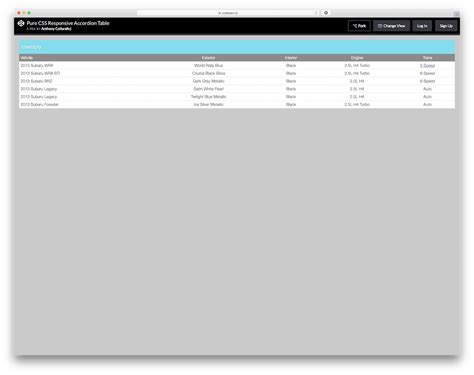Image resolution: width=474 pixels, height=375 pixels.
Task: Click the 2.5L H4 Turbo cell in WRX row
Action: tap(357, 65)
